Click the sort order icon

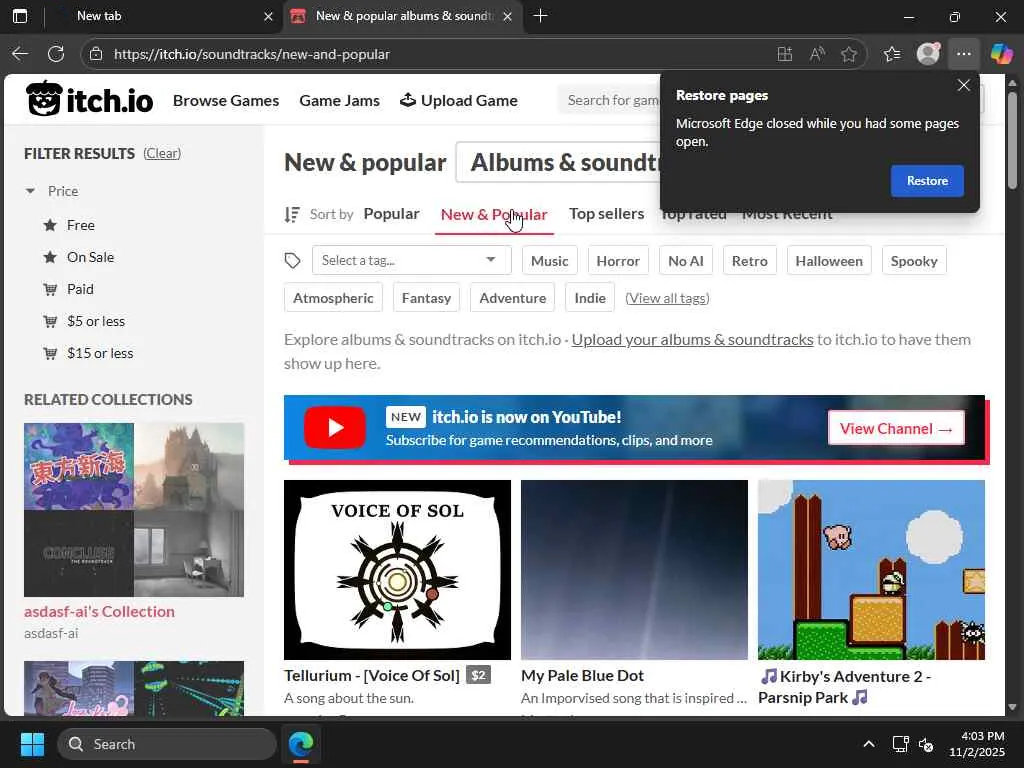click(292, 214)
